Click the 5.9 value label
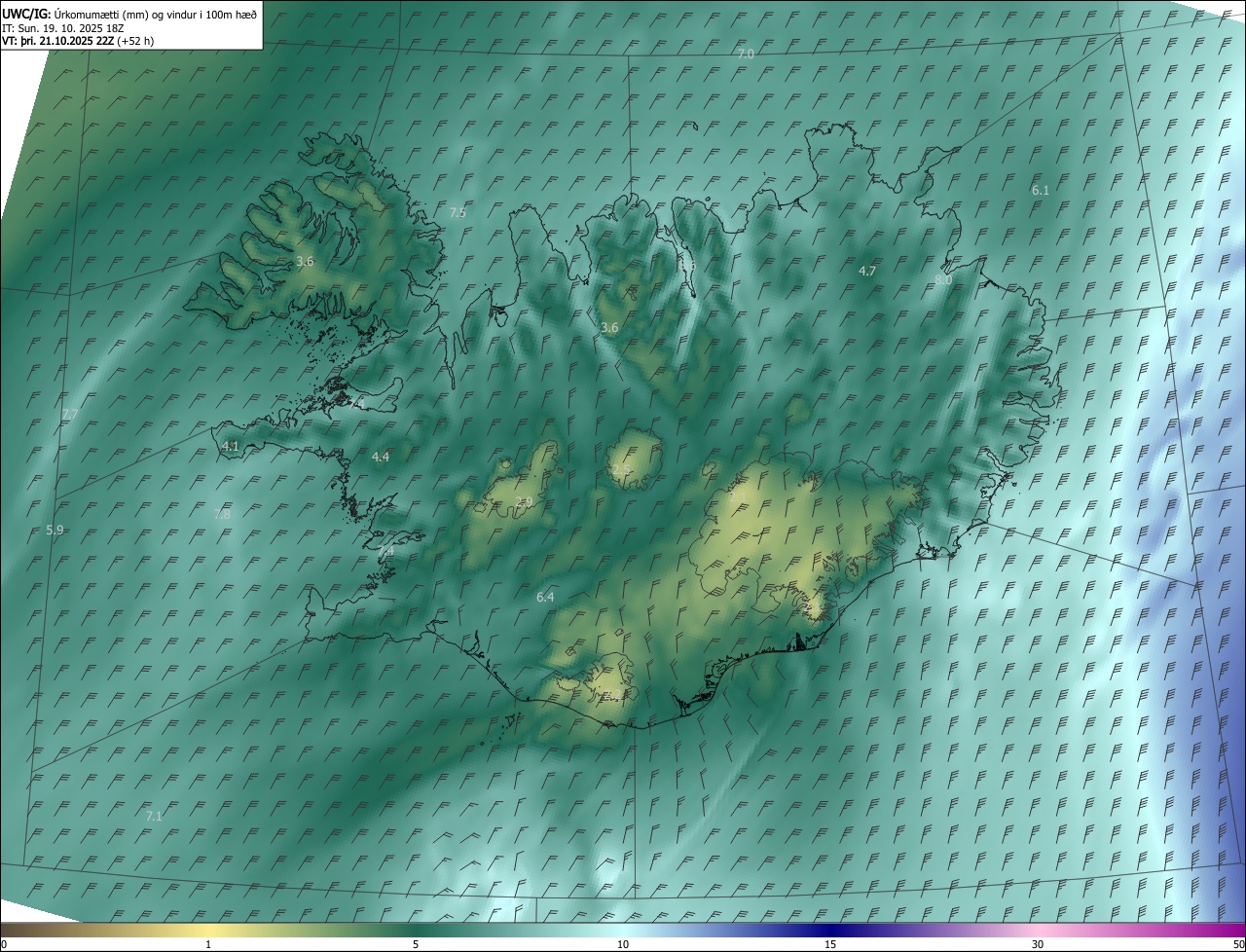 click(x=55, y=531)
